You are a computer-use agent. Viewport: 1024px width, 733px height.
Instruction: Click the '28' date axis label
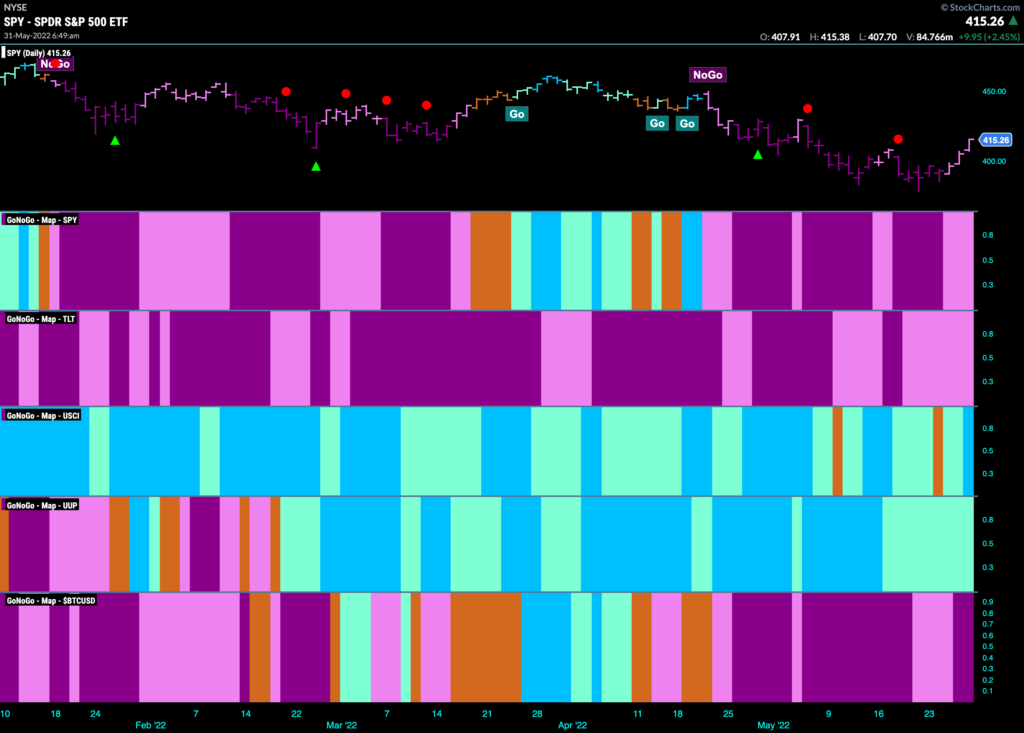537,713
